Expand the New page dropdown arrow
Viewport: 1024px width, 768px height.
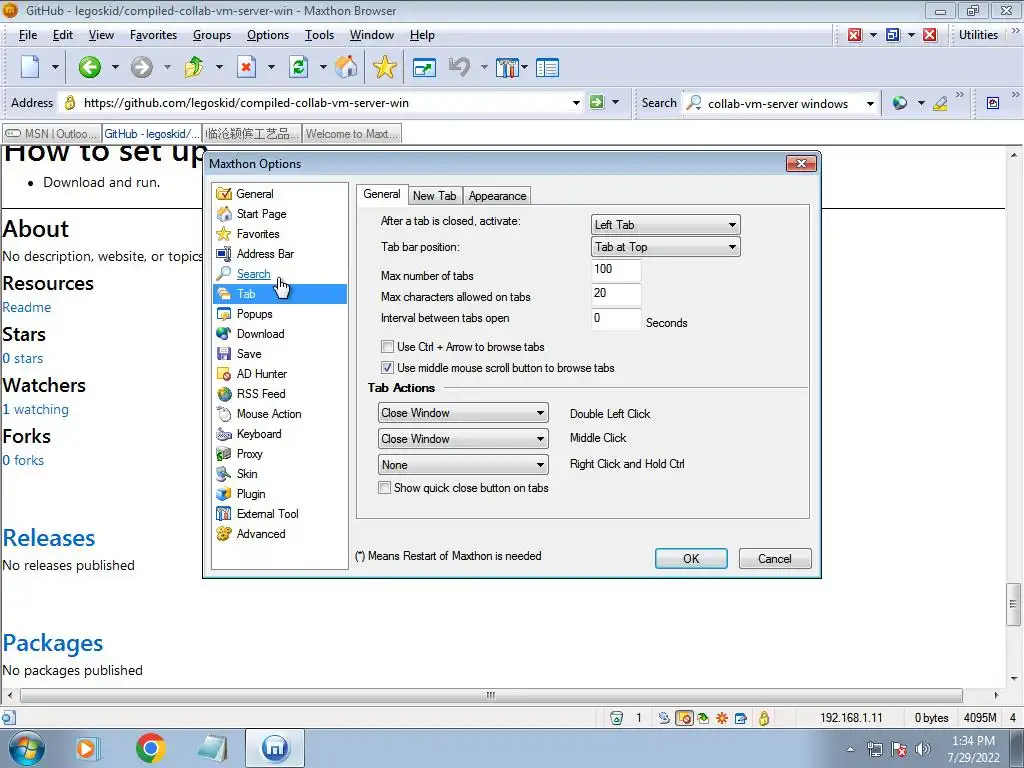tap(55, 67)
